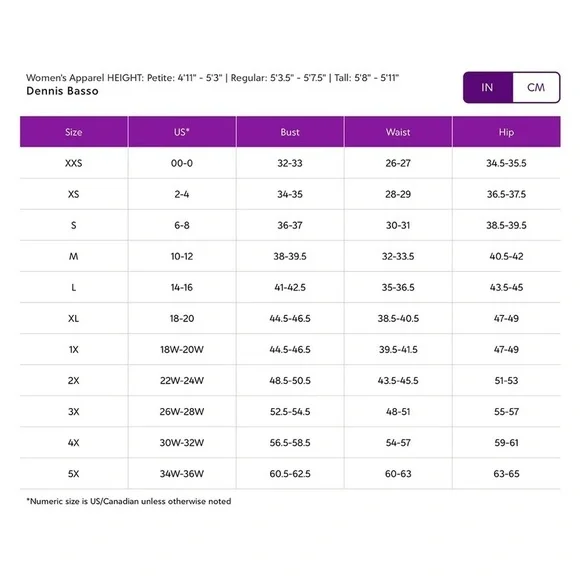
Task: Click the 60.5-62.5 bust measurement cell
Action: tap(290, 474)
